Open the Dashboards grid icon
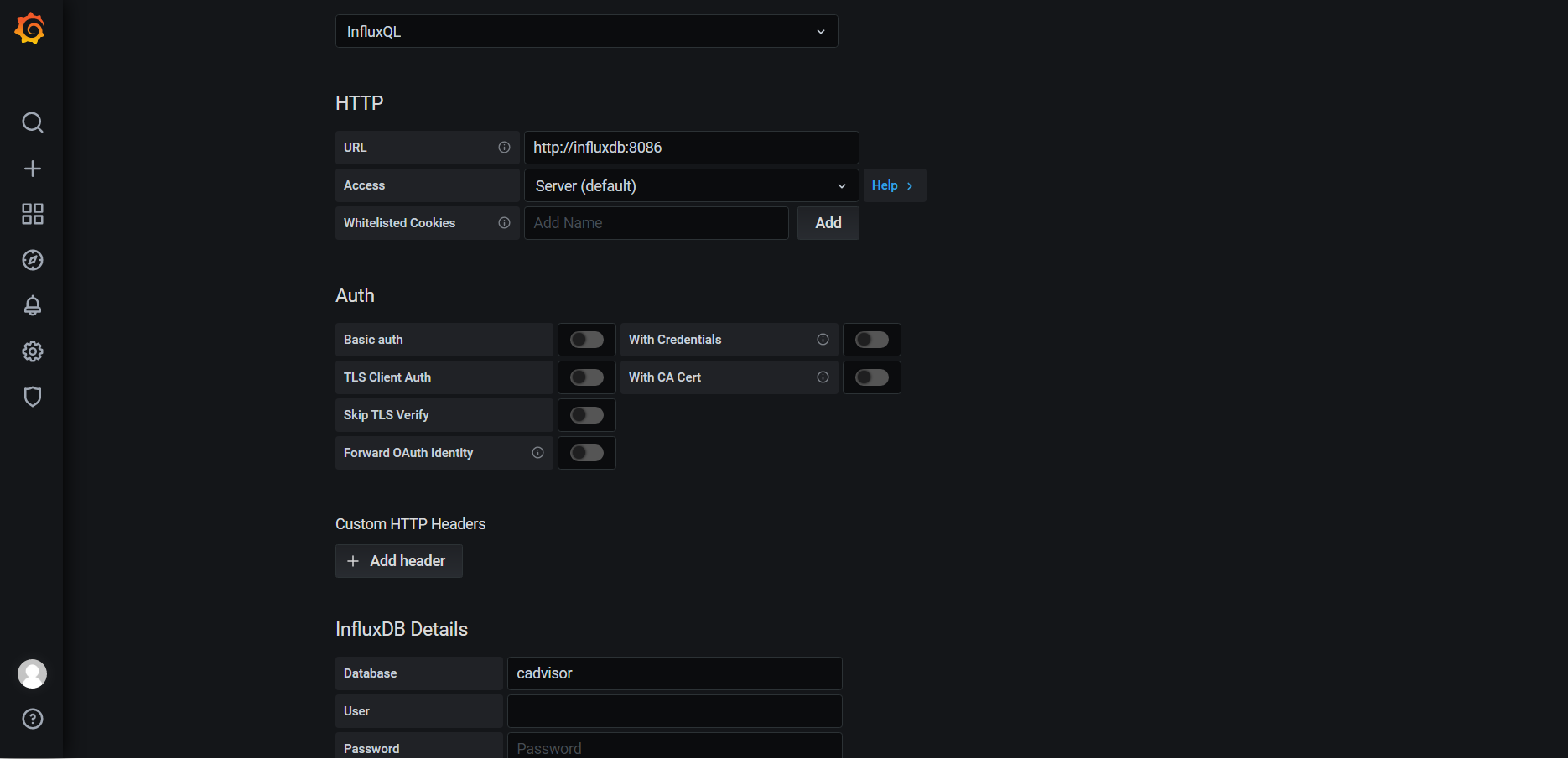This screenshot has width=1568, height=759. tap(33, 214)
